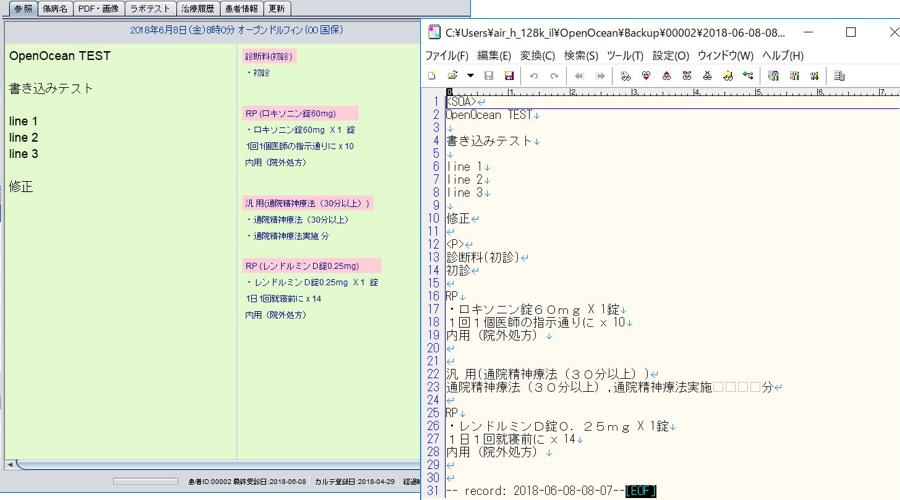Click the grey Save disk icon
900x500 pixels.
(x=489, y=76)
